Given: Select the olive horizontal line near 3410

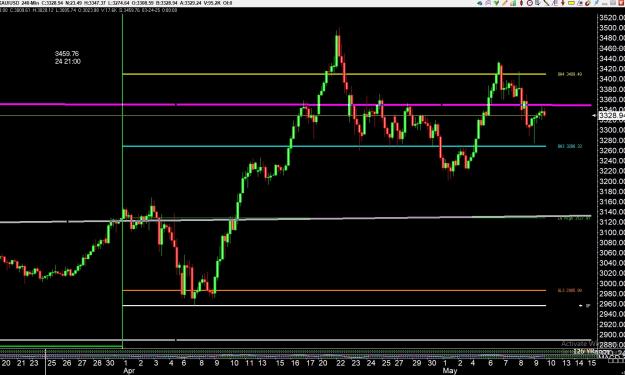Looking at the screenshot, I should coord(334,74).
